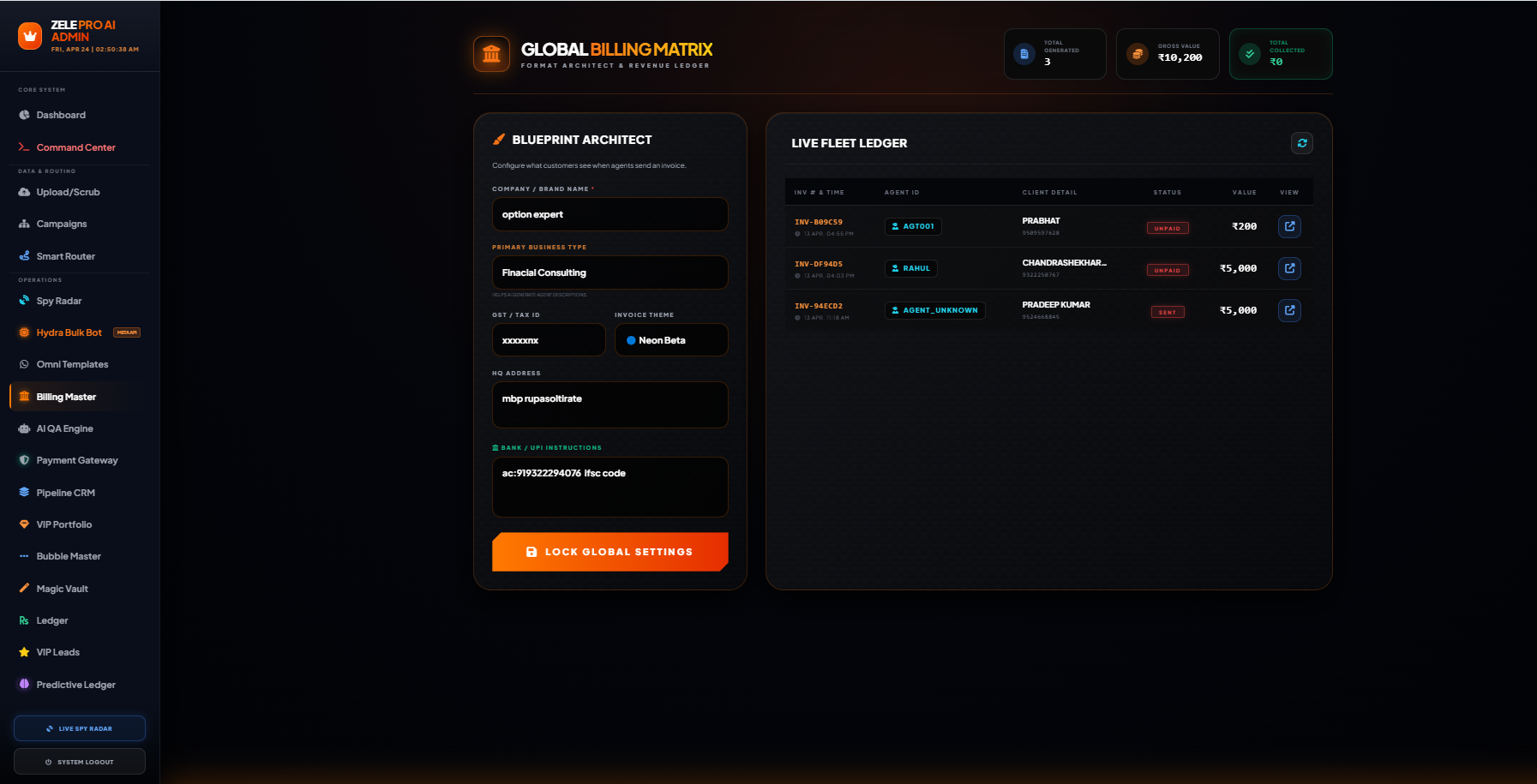The width and height of the screenshot is (1537, 784).
Task: View invoice INV-DF94D5 details
Action: (x=1289, y=268)
